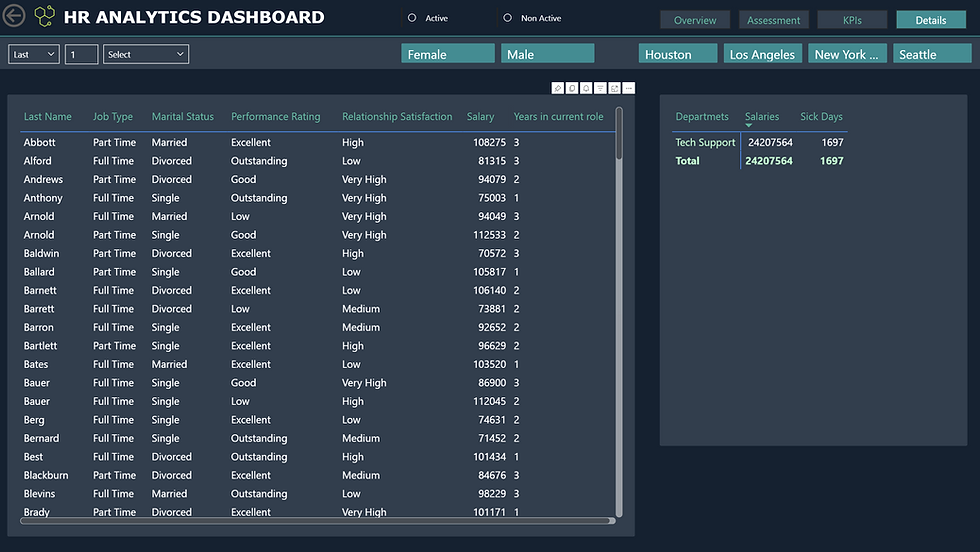
Task: Sort by Salary column header
Action: (480, 116)
